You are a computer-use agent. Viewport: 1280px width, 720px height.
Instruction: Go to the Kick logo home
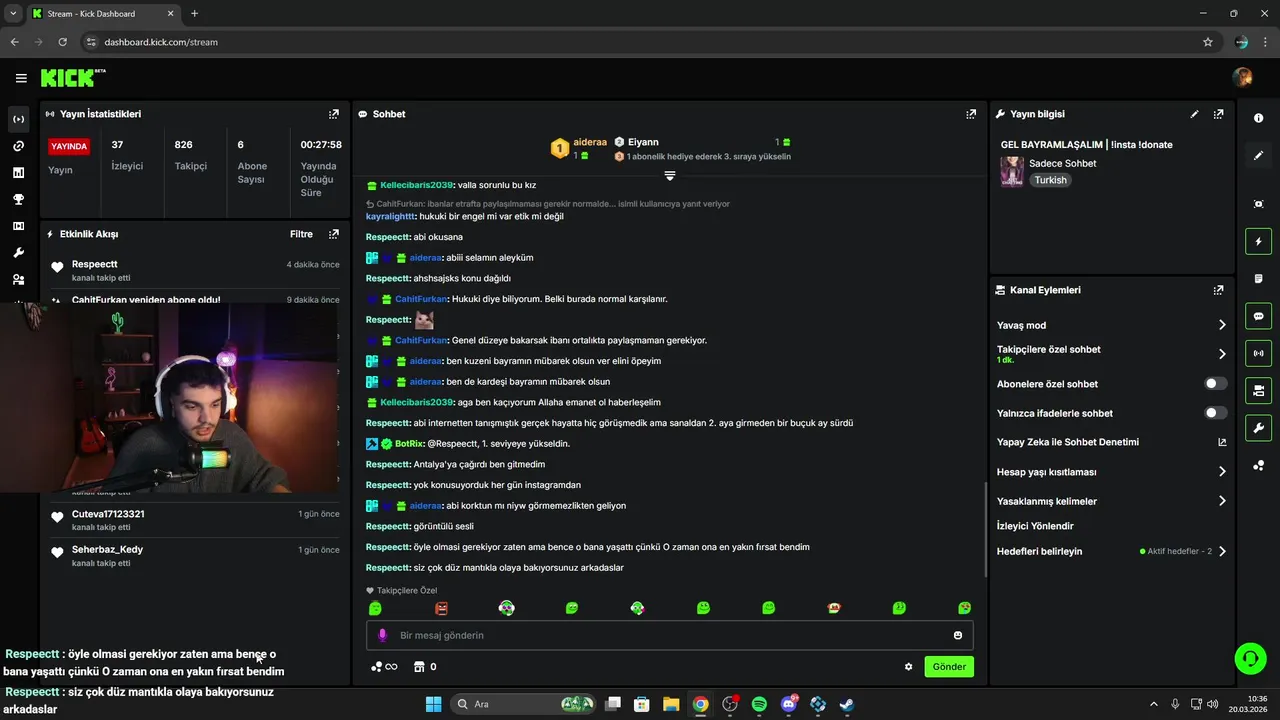[73, 78]
